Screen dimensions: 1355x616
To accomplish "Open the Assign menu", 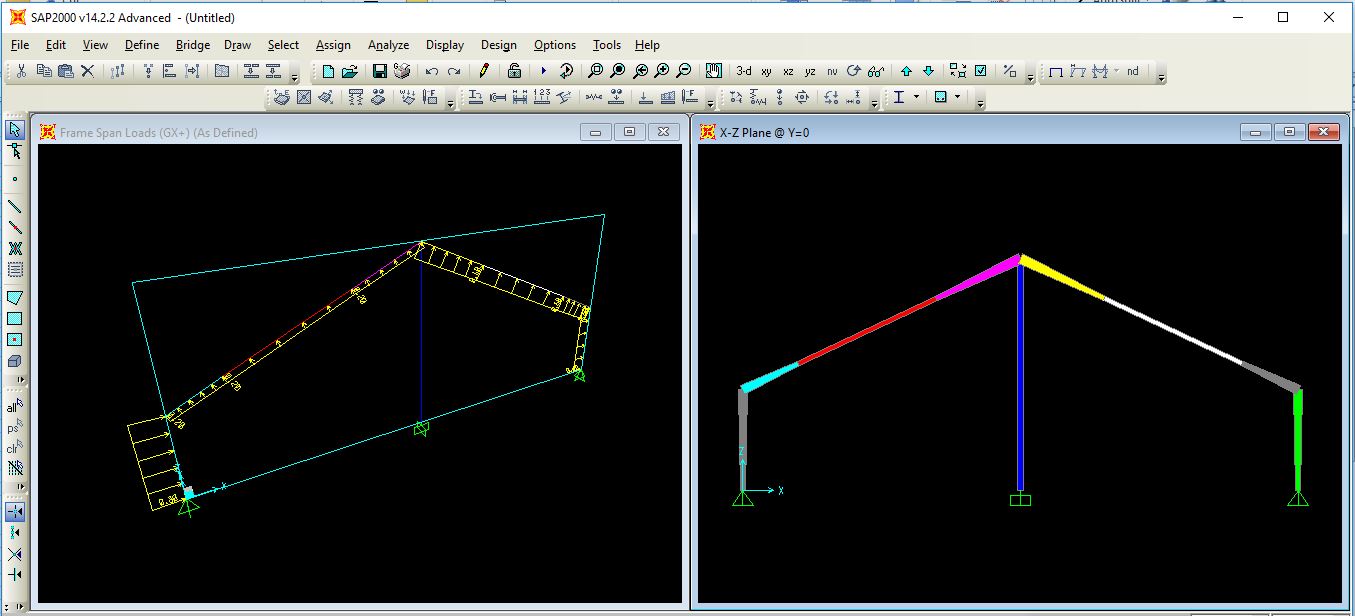I will click(x=333, y=45).
